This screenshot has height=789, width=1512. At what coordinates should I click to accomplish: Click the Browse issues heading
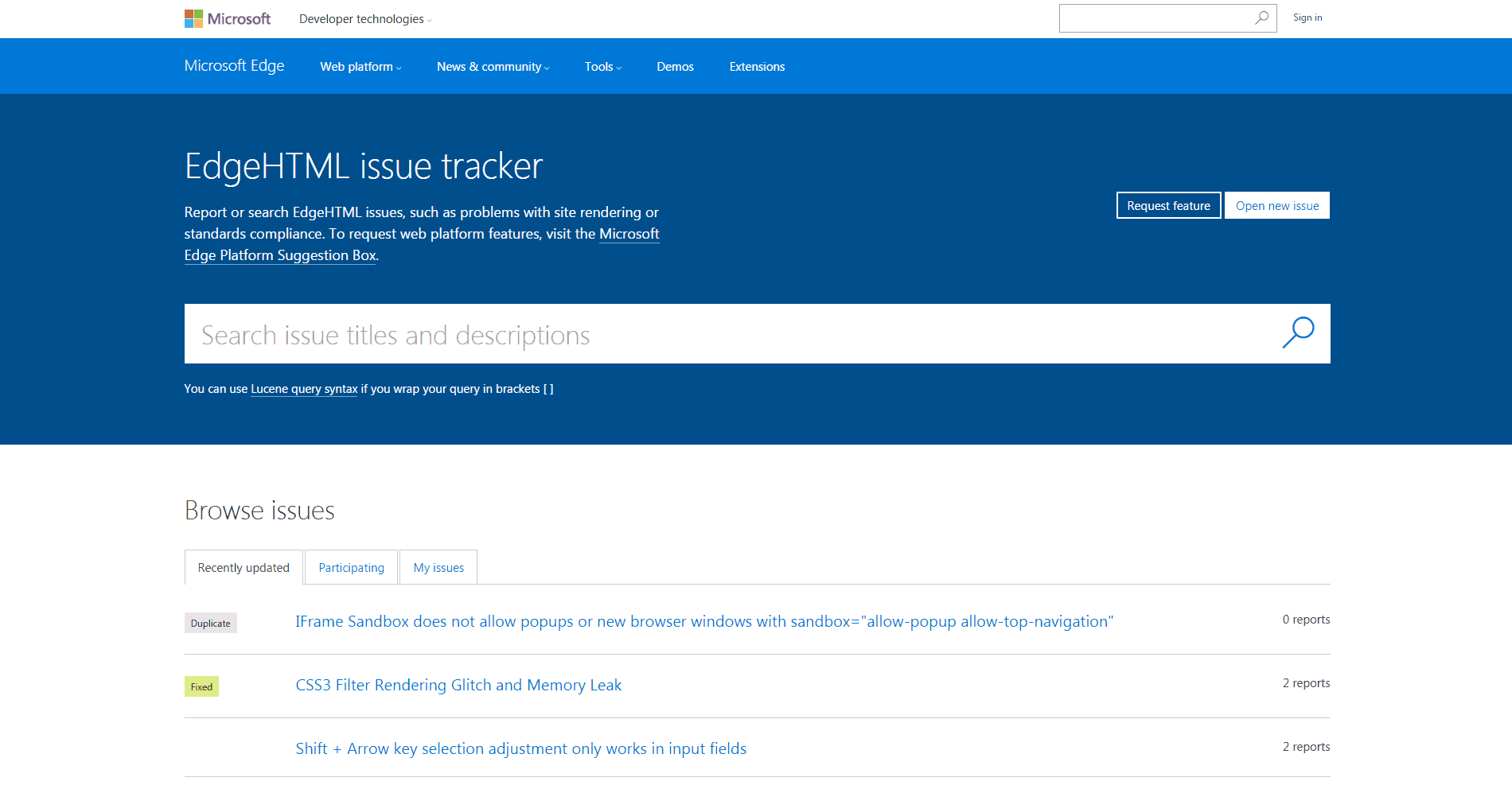point(259,511)
